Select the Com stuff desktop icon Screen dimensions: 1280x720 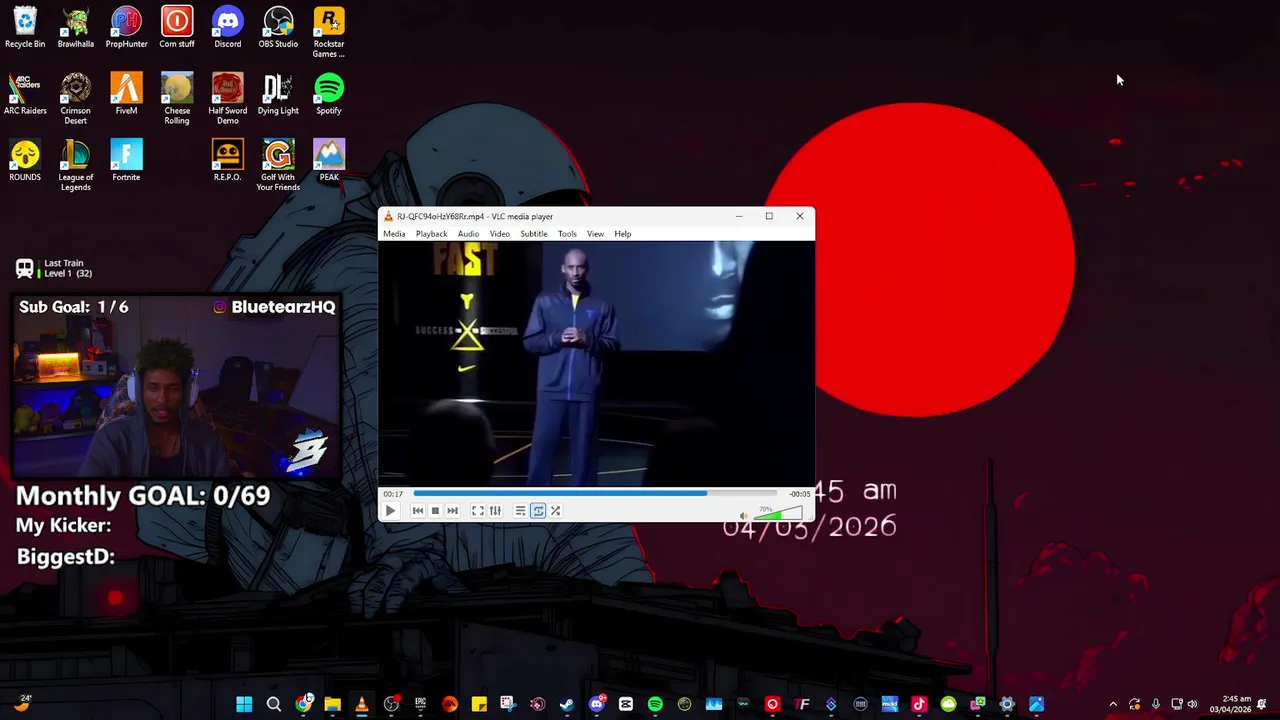pos(177,28)
